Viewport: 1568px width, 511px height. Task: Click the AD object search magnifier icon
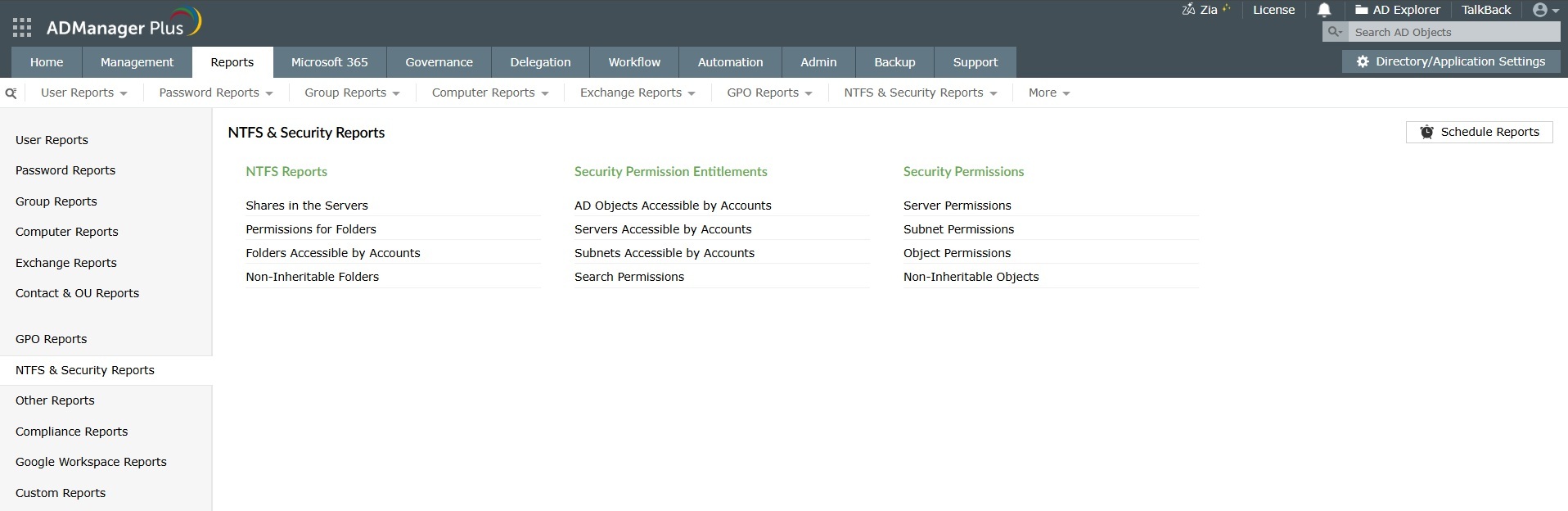point(1335,32)
